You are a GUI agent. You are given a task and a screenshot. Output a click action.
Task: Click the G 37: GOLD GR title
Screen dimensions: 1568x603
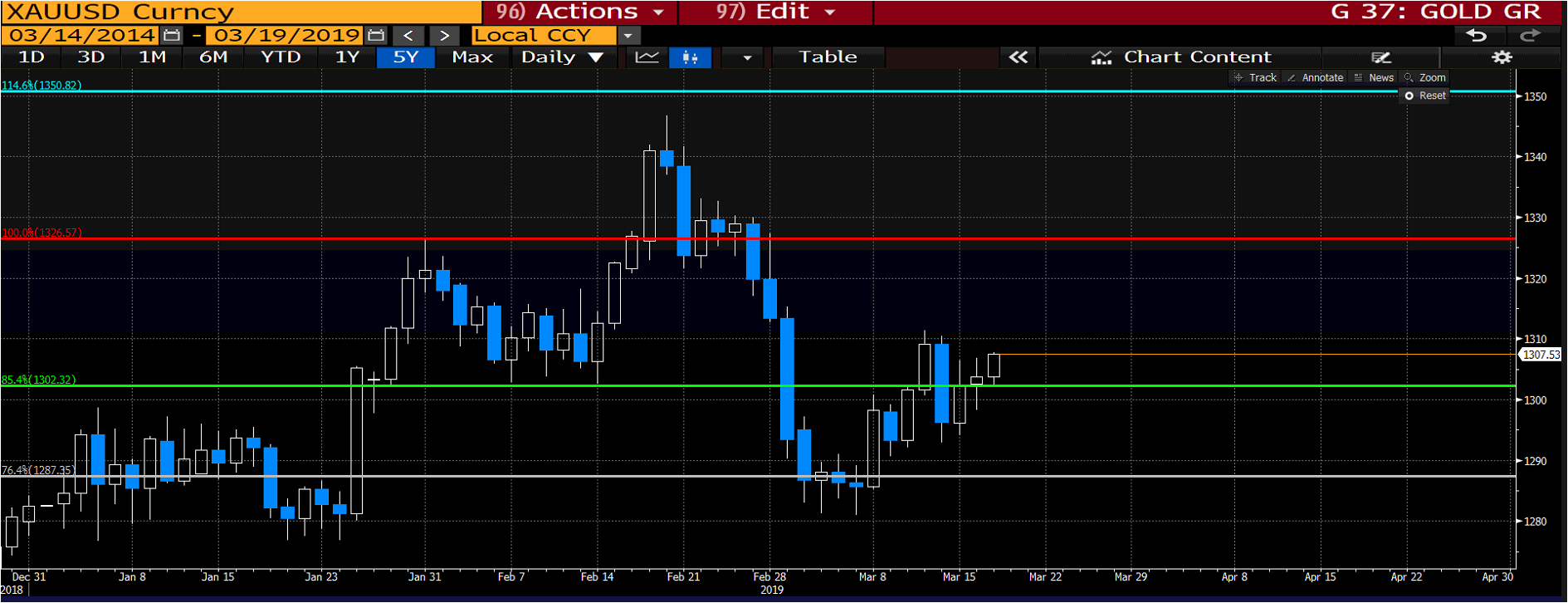[1435, 12]
